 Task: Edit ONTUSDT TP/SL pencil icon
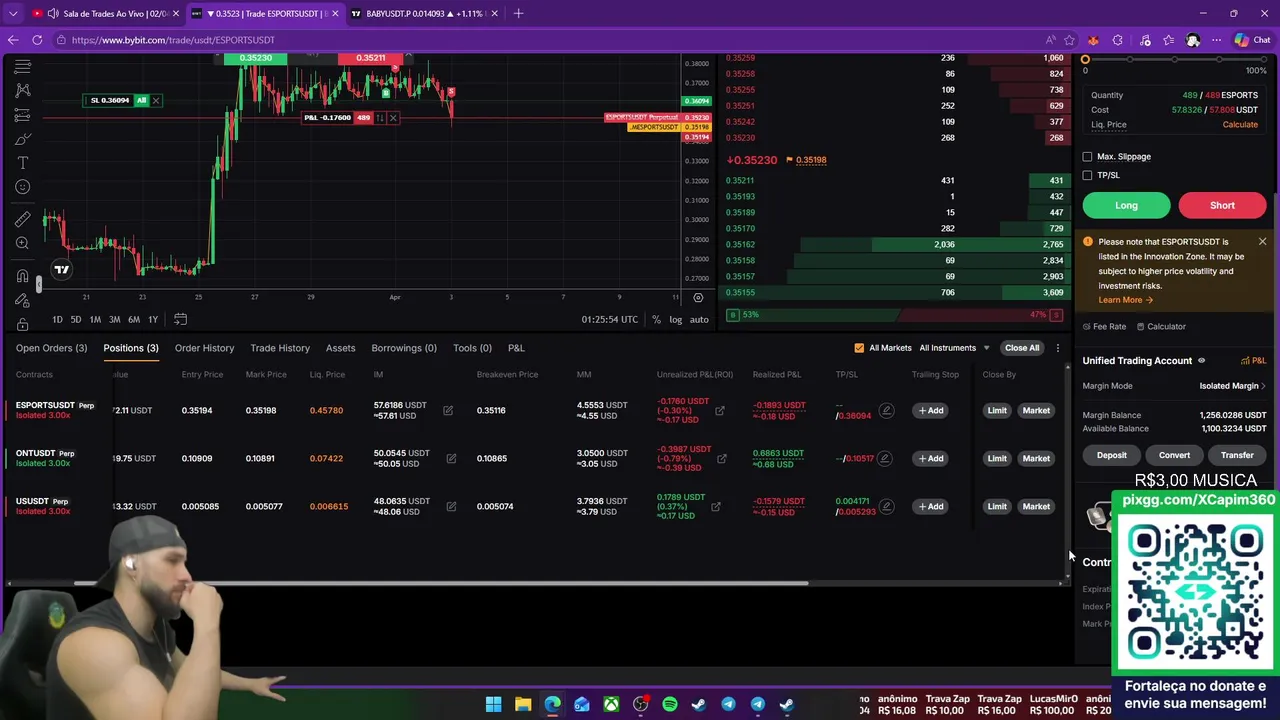pyautogui.click(x=885, y=458)
